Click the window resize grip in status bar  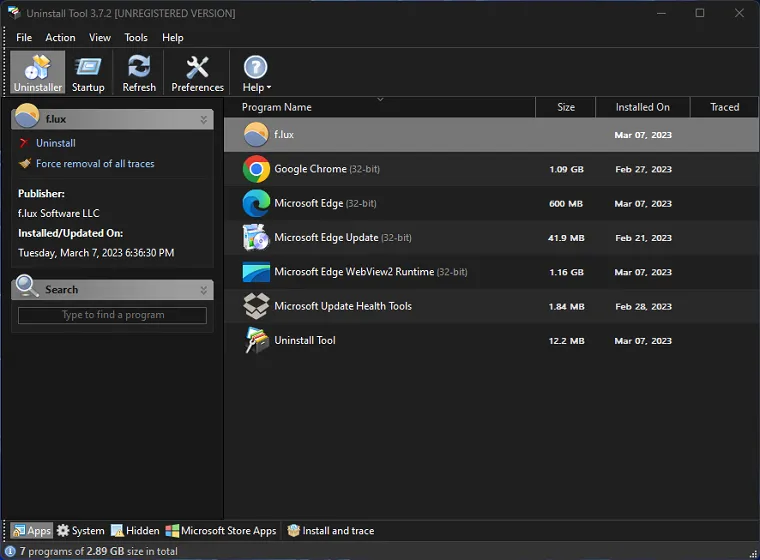753,554
